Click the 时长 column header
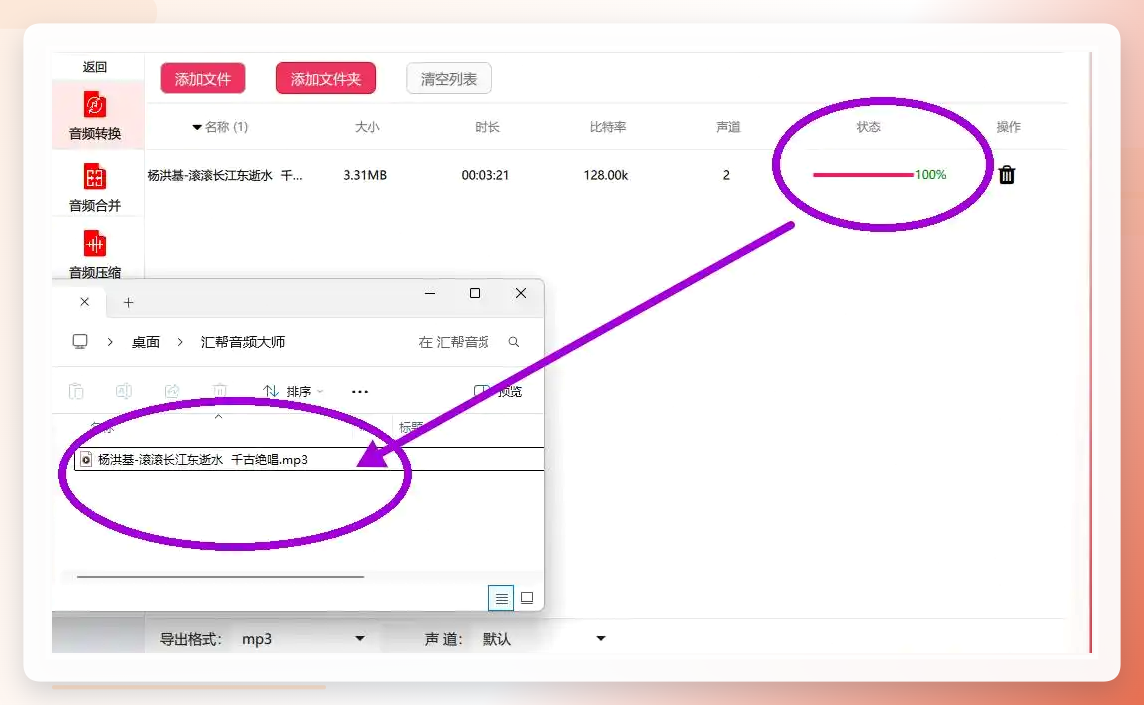Viewport: 1144px width, 705px height. point(487,127)
